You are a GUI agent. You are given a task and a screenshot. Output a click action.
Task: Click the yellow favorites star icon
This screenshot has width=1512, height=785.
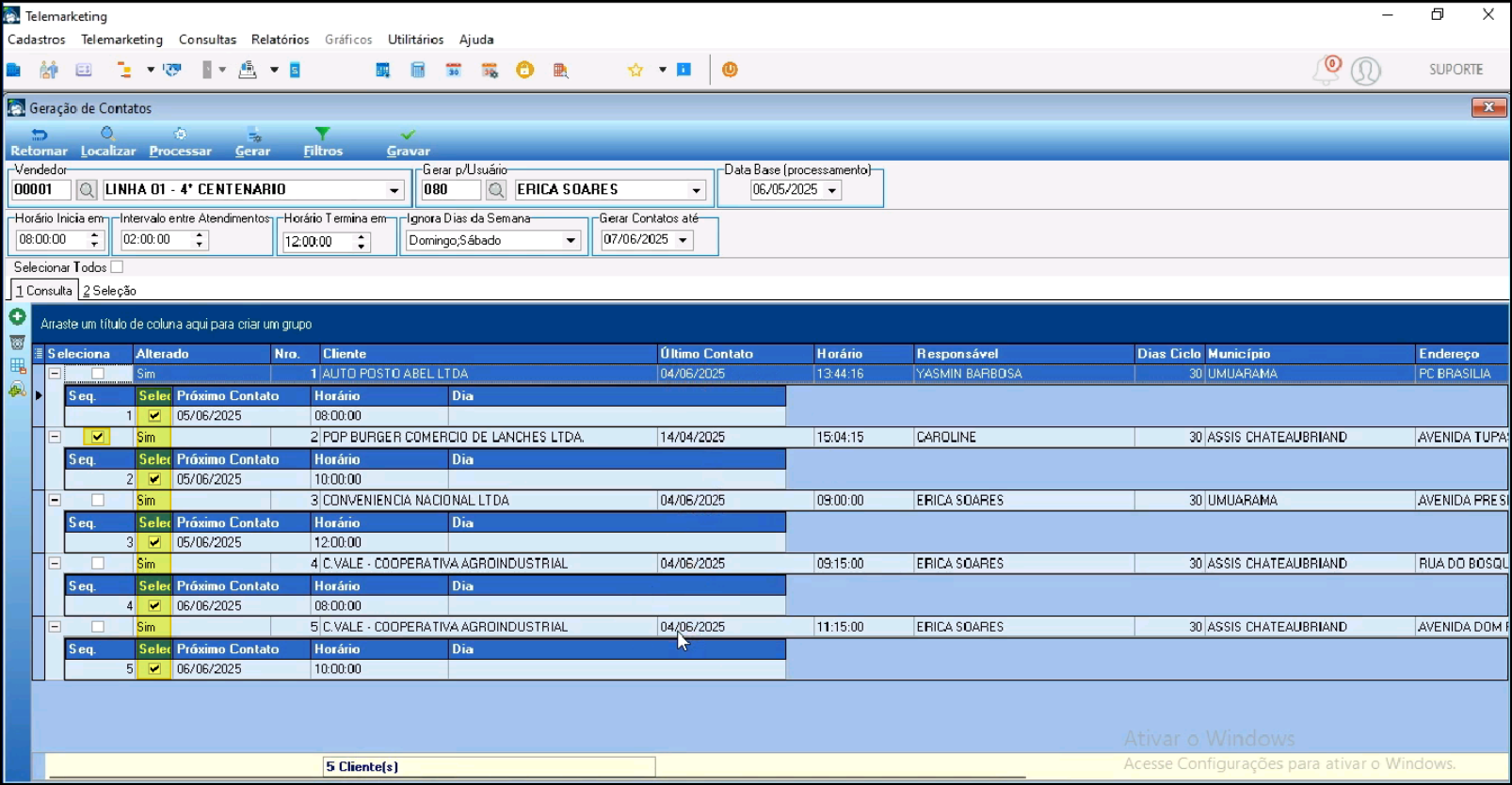[635, 70]
